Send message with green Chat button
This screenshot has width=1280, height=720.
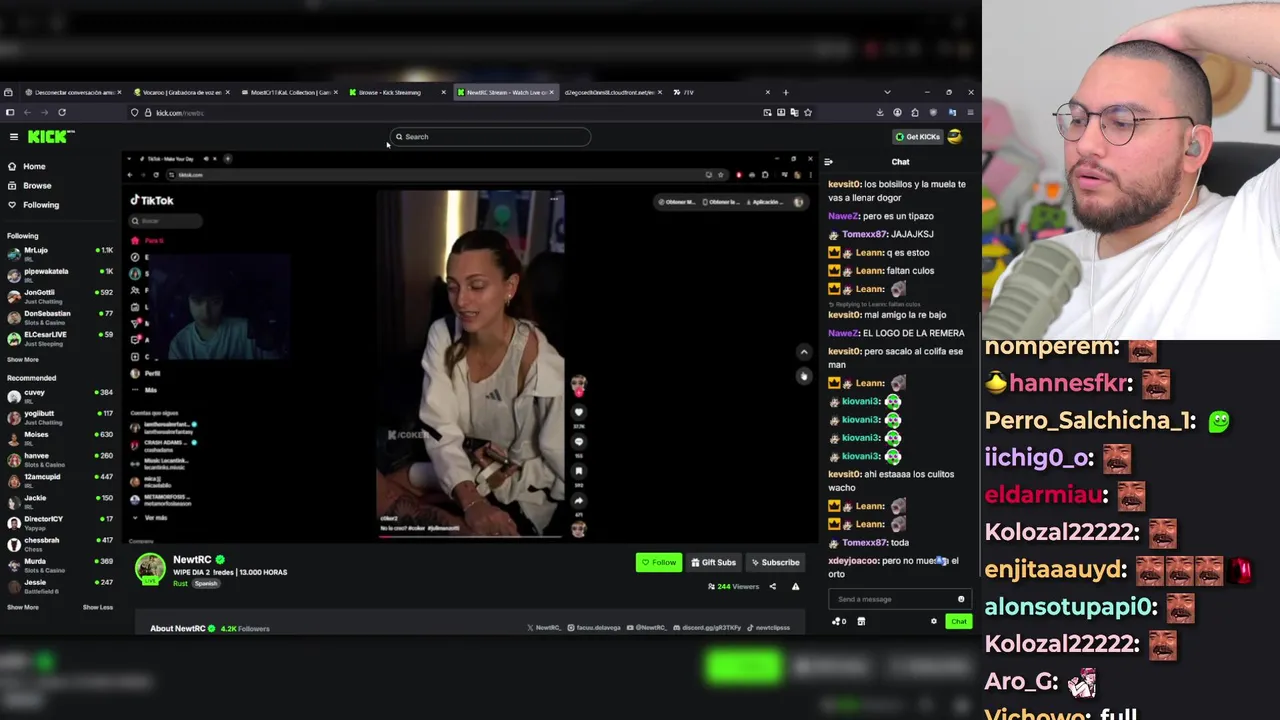pyautogui.click(x=958, y=622)
